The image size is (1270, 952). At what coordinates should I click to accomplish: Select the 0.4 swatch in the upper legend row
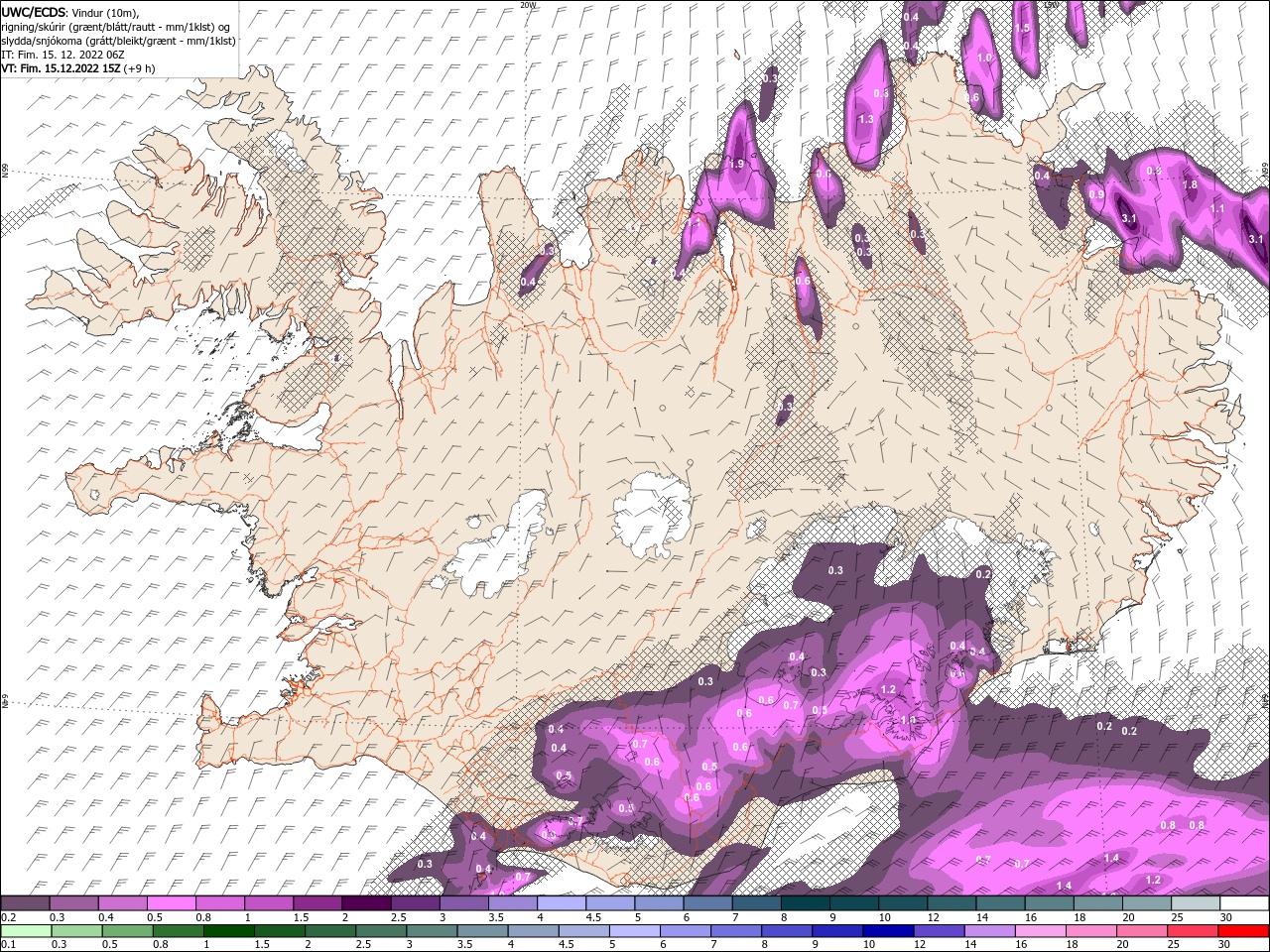[122, 903]
